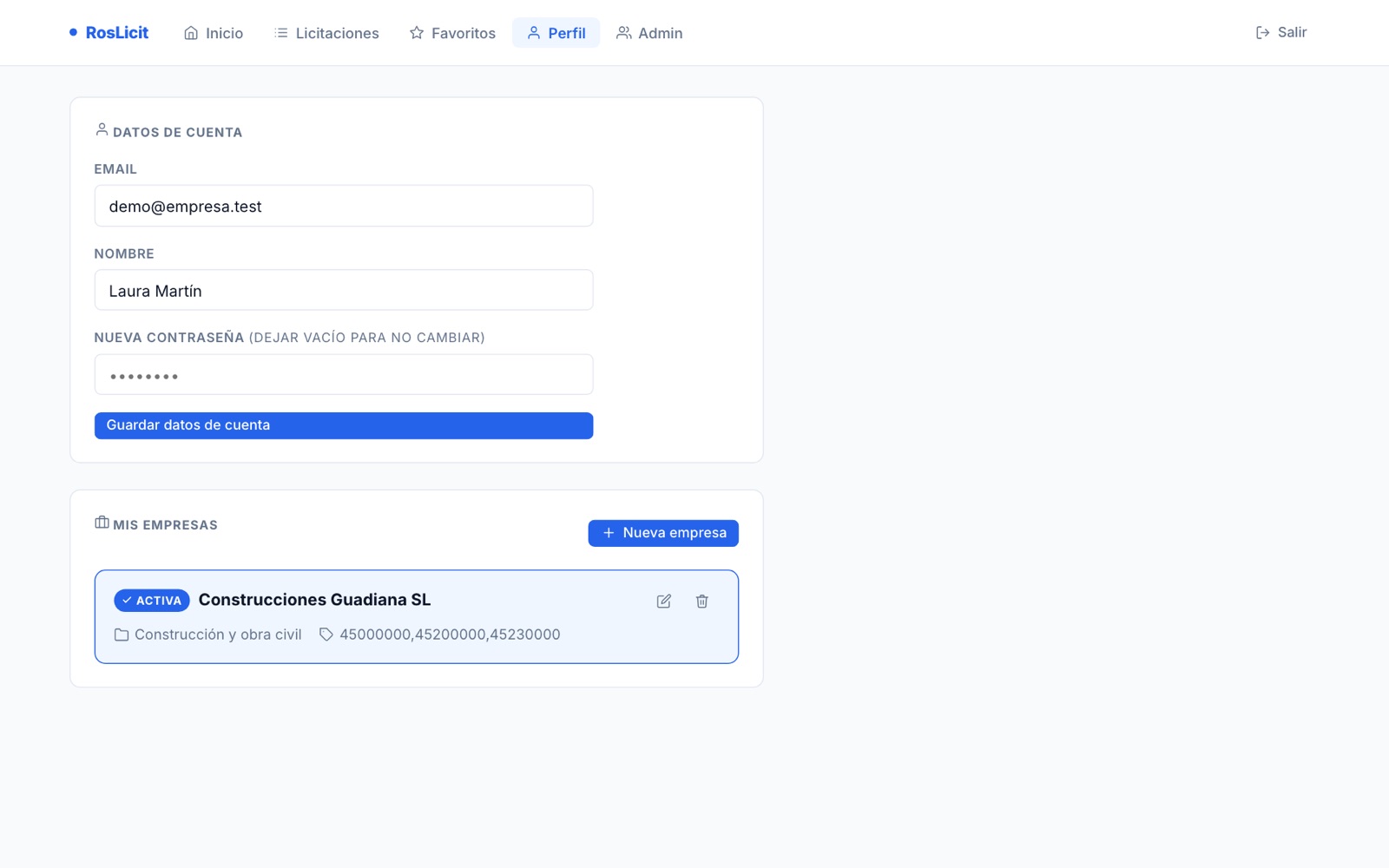
Task: Add a company with Nueva empresa
Action: tap(663, 533)
